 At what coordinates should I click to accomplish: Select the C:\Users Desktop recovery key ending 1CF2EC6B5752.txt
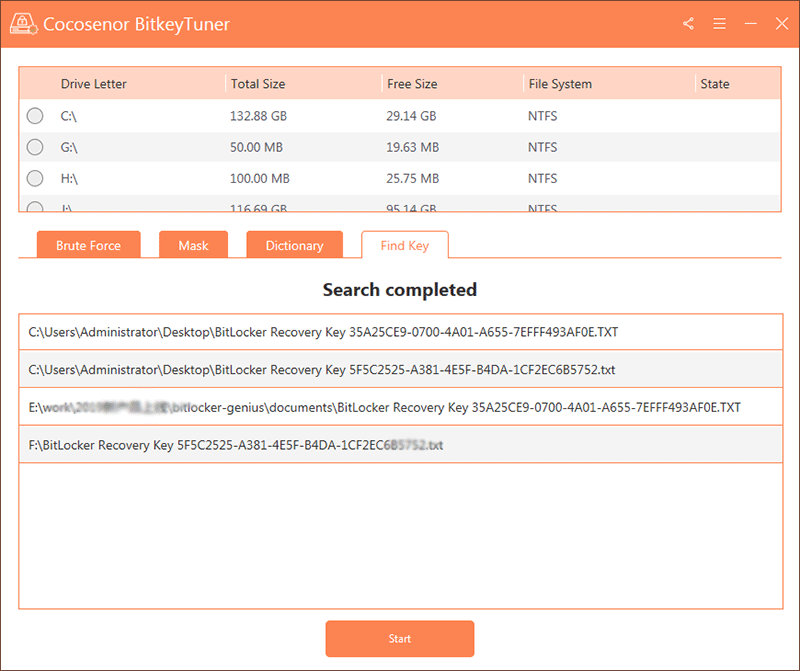pyautogui.click(x=401, y=369)
